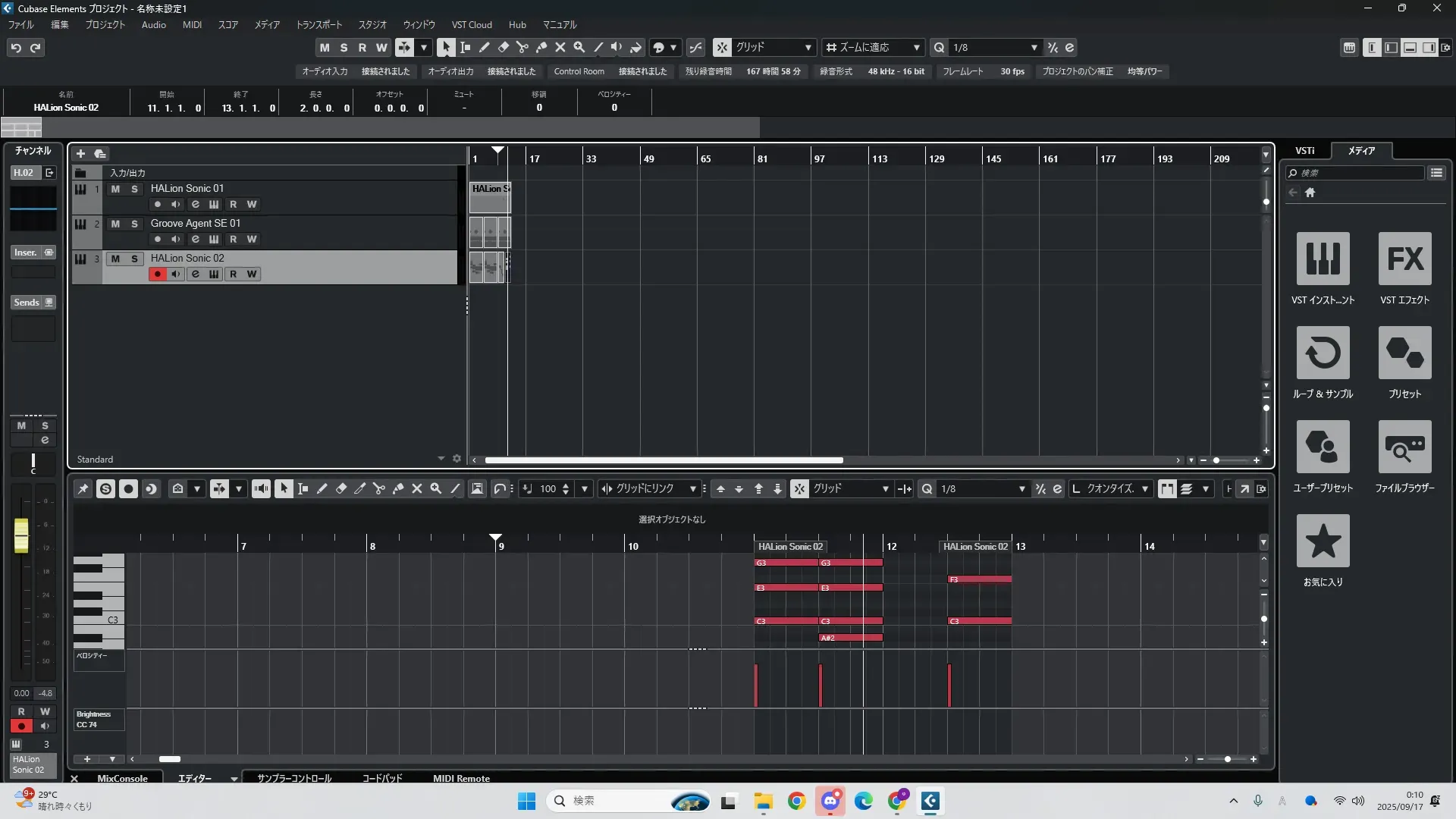Select the Glue tool in main toolbar
The image size is (1456, 819).
(x=541, y=47)
